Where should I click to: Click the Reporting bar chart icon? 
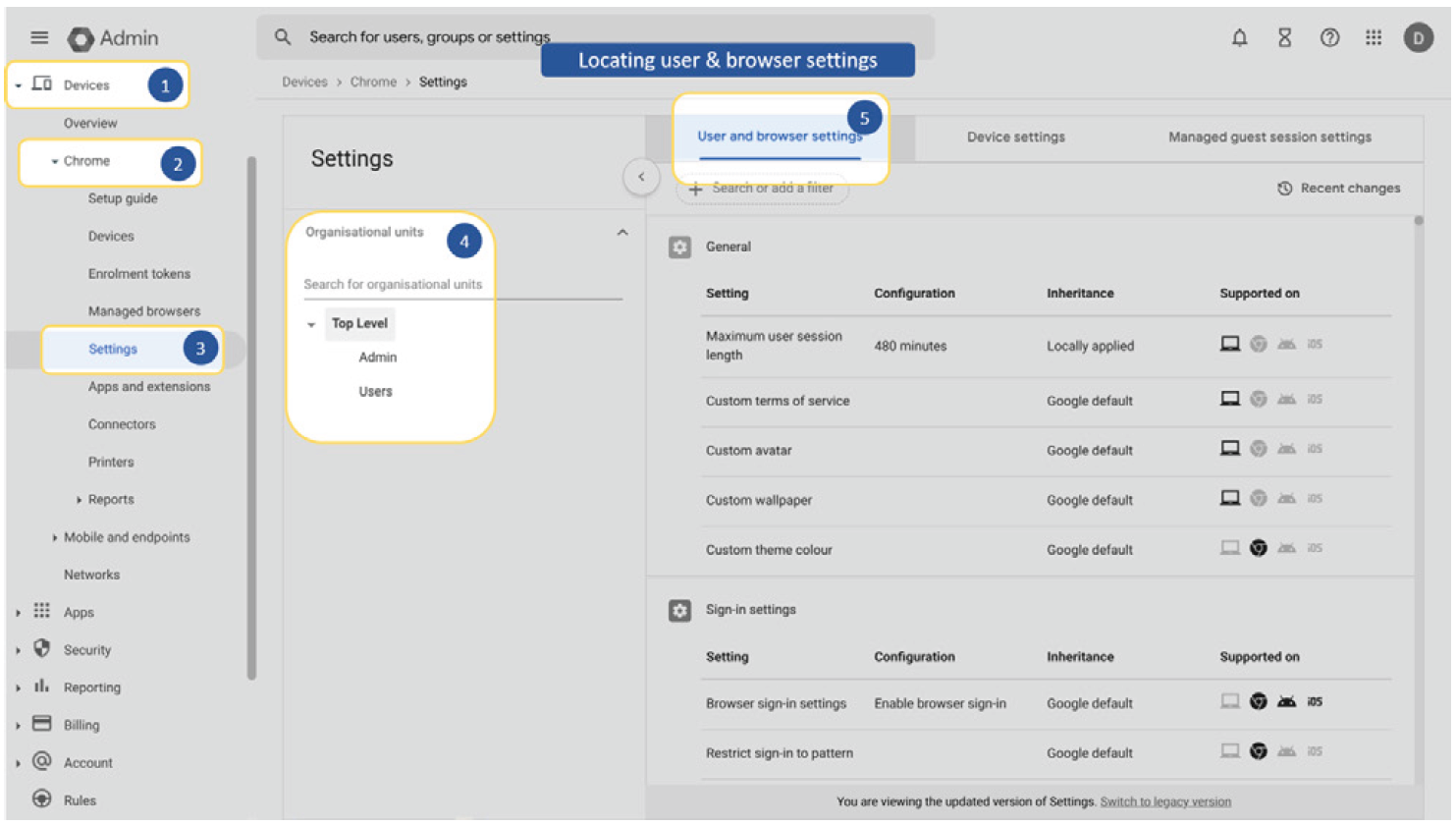(x=41, y=686)
